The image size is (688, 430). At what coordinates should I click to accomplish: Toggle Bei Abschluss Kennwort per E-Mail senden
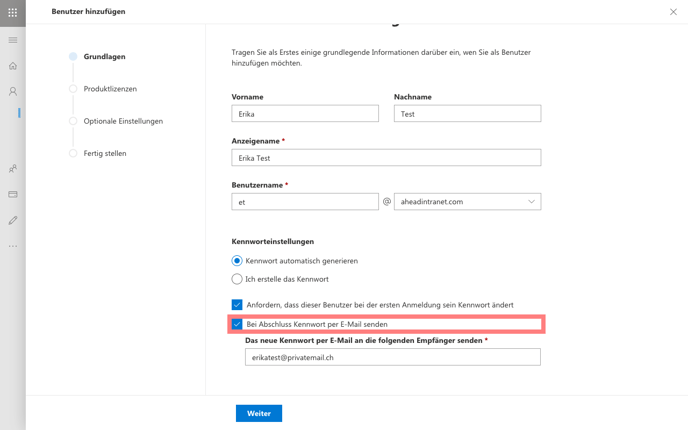pyautogui.click(x=237, y=324)
